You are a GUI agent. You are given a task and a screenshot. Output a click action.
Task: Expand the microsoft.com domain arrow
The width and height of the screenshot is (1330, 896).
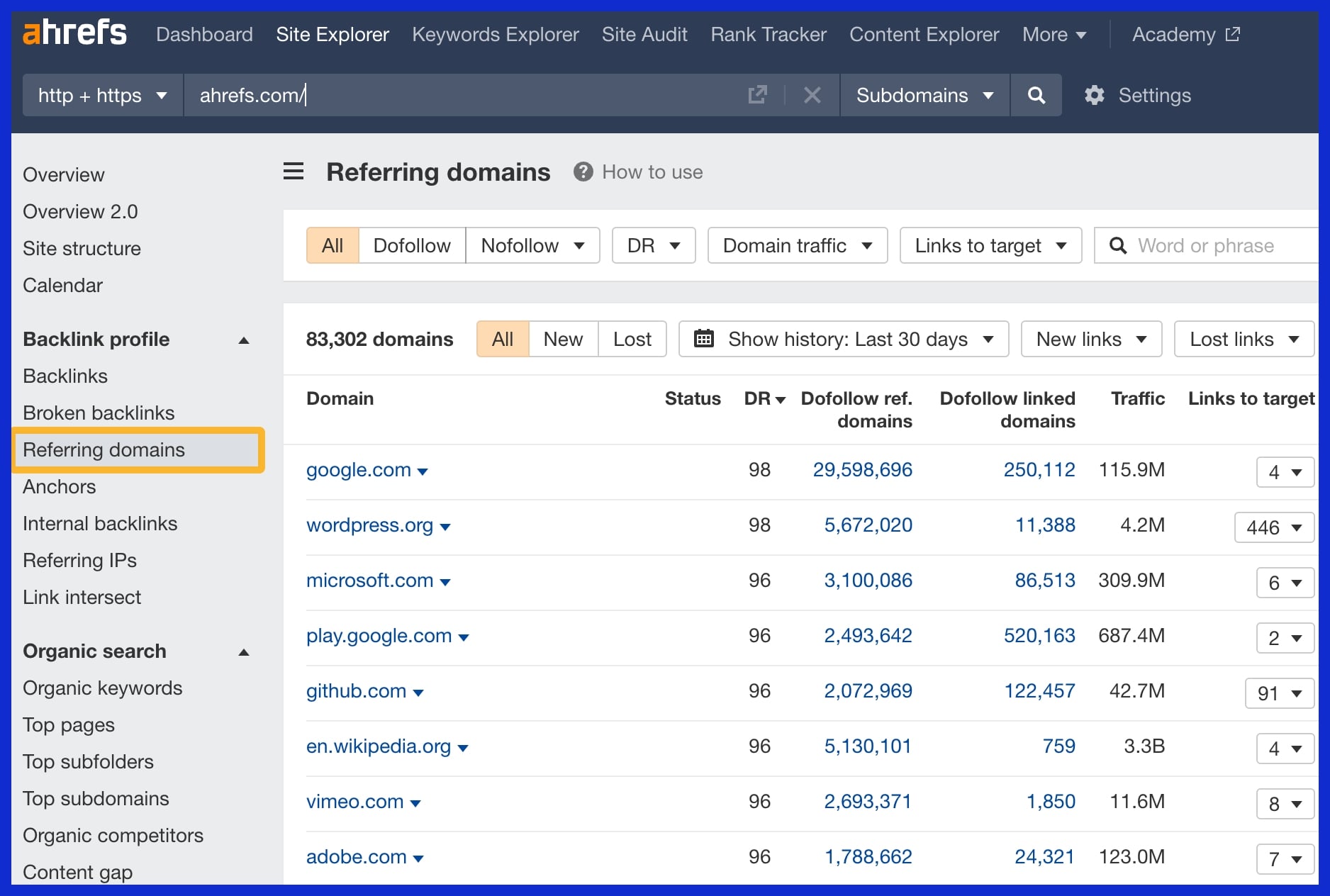pos(445,582)
